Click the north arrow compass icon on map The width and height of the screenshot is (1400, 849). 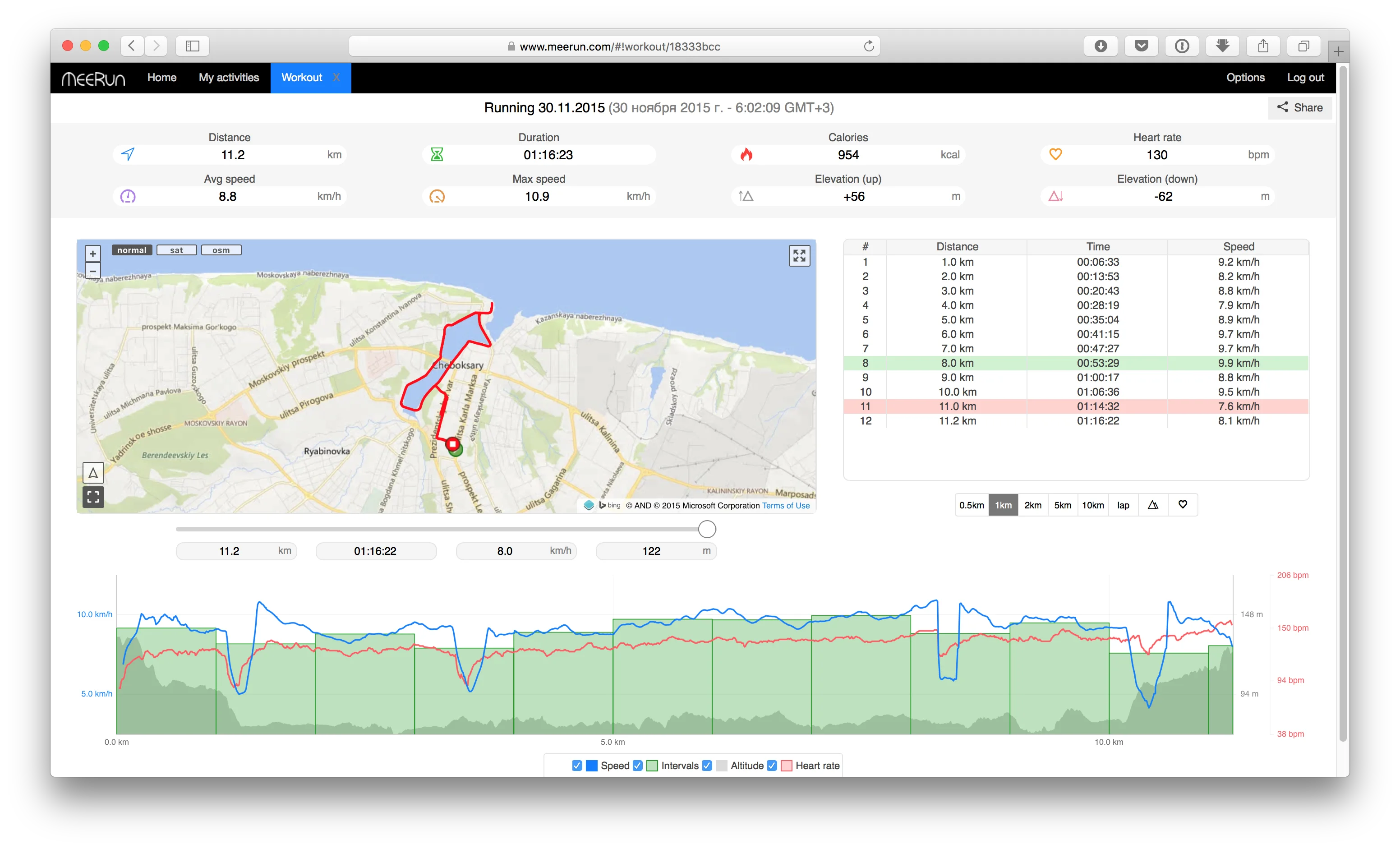coord(93,473)
